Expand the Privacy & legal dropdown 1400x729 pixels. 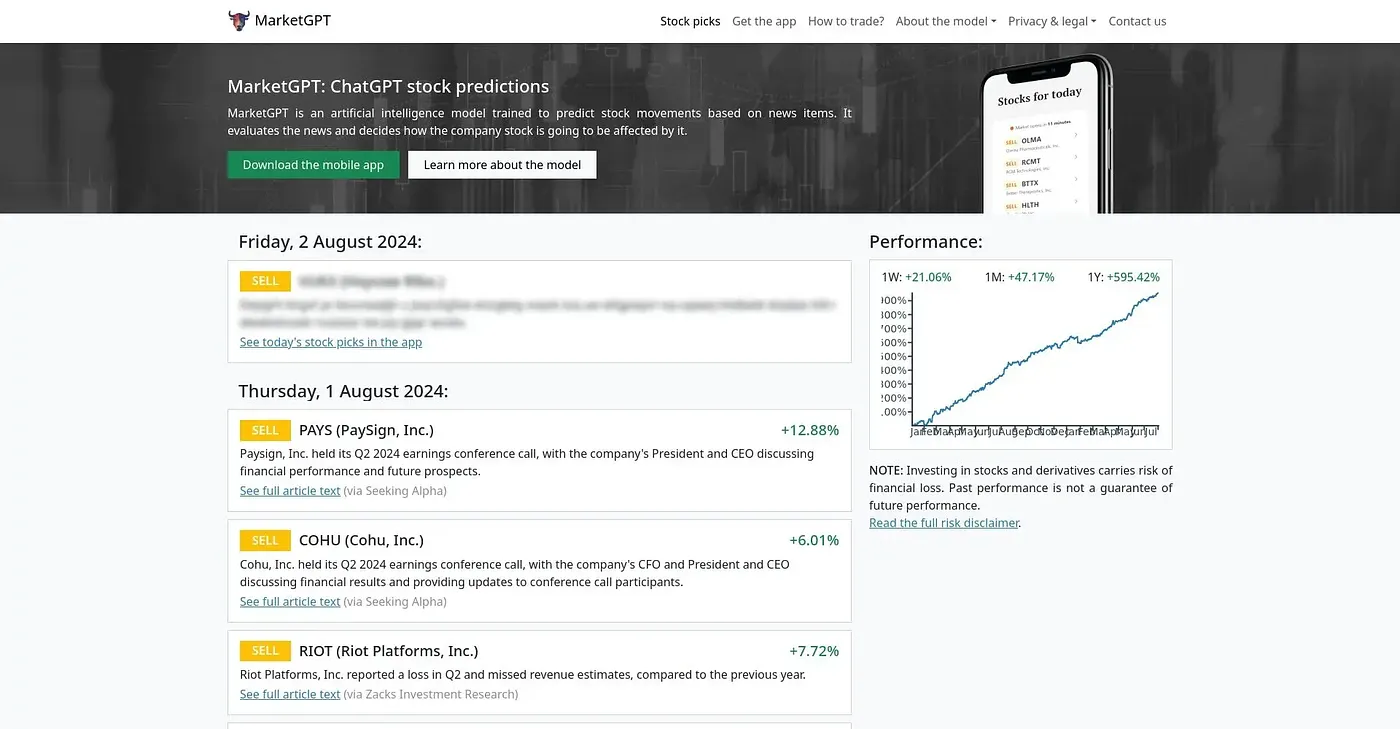[1052, 21]
